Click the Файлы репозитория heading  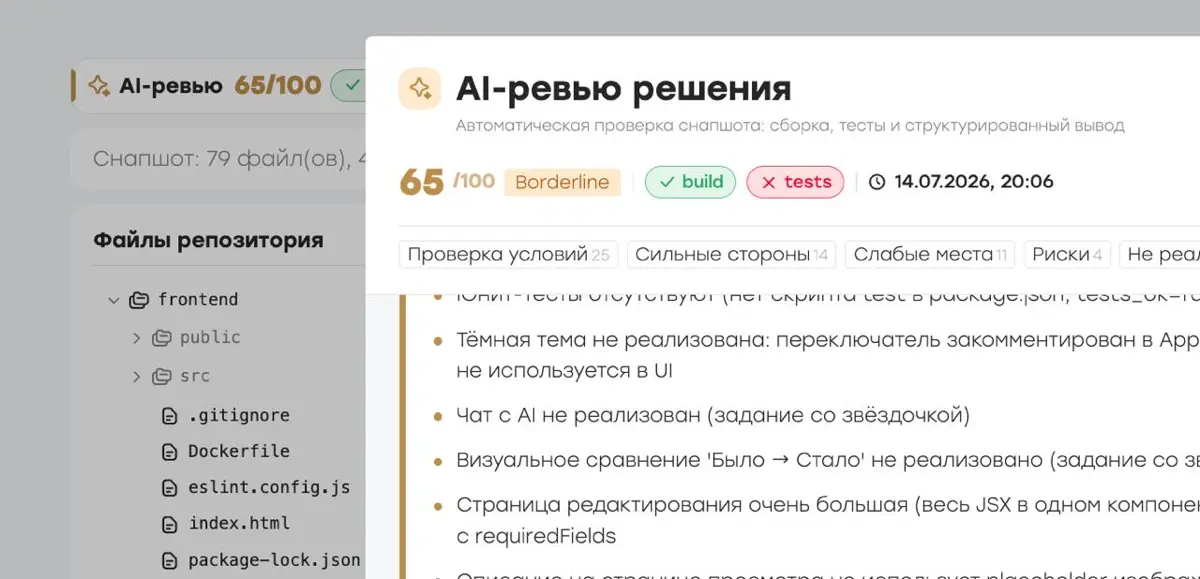(208, 240)
